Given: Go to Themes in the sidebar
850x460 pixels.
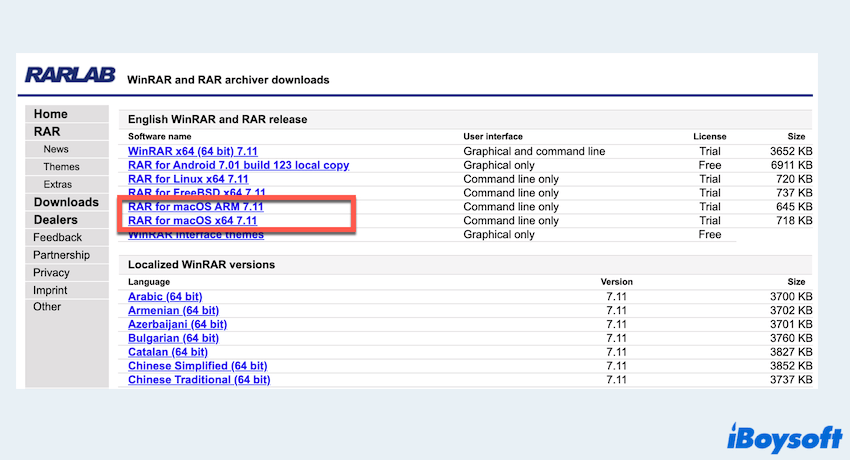Looking at the screenshot, I should coord(61,167).
